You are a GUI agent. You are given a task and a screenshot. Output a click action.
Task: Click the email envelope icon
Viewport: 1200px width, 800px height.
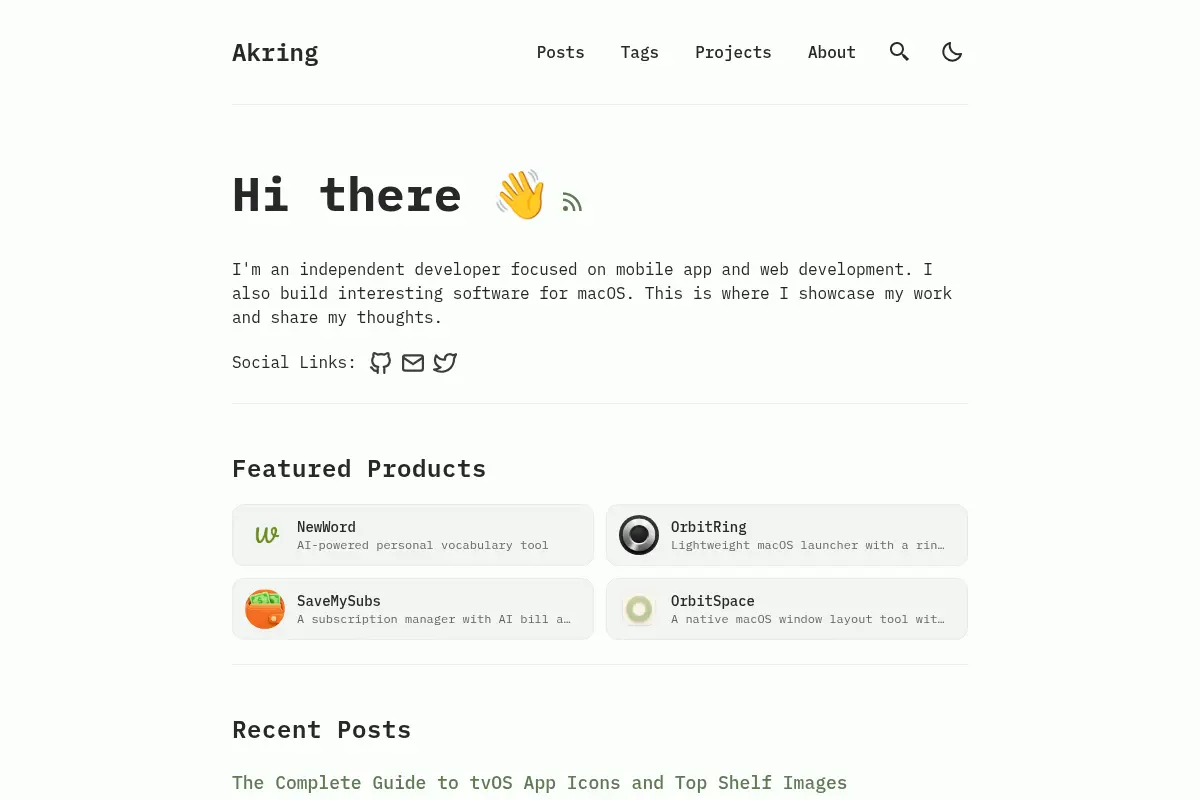(x=413, y=363)
